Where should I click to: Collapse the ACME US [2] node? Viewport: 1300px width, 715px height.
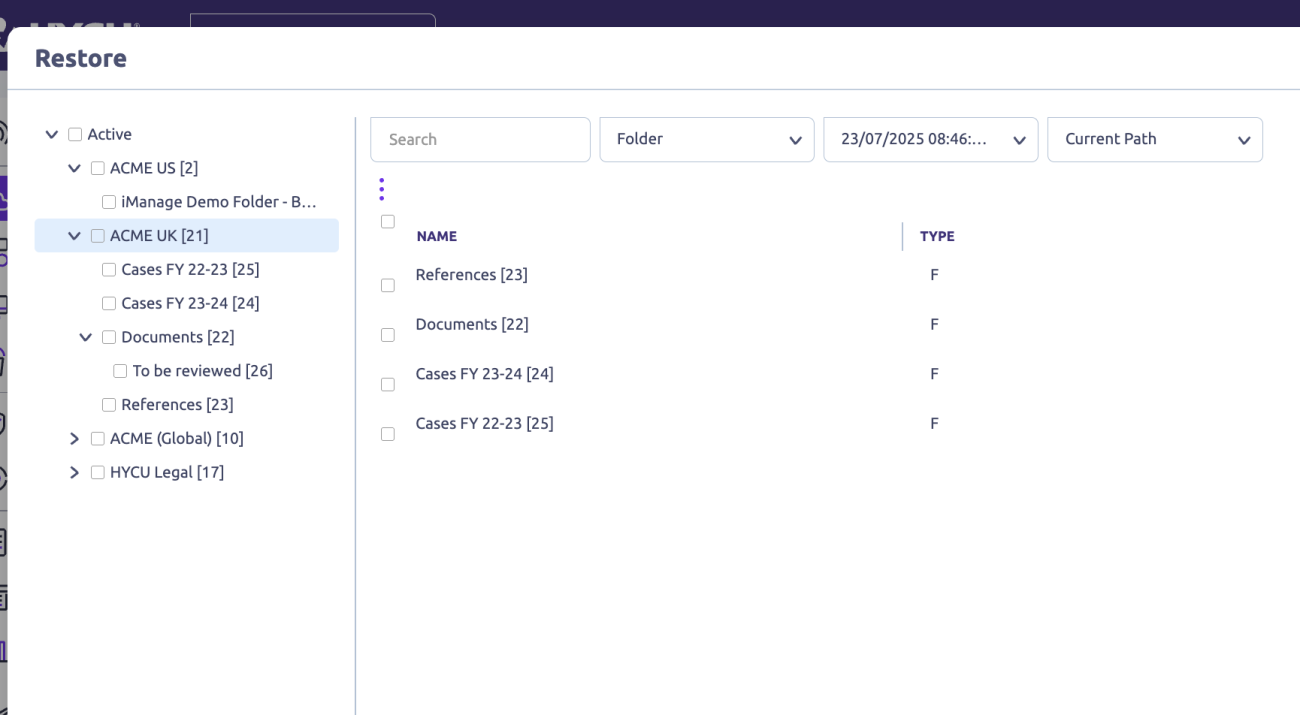point(74,168)
